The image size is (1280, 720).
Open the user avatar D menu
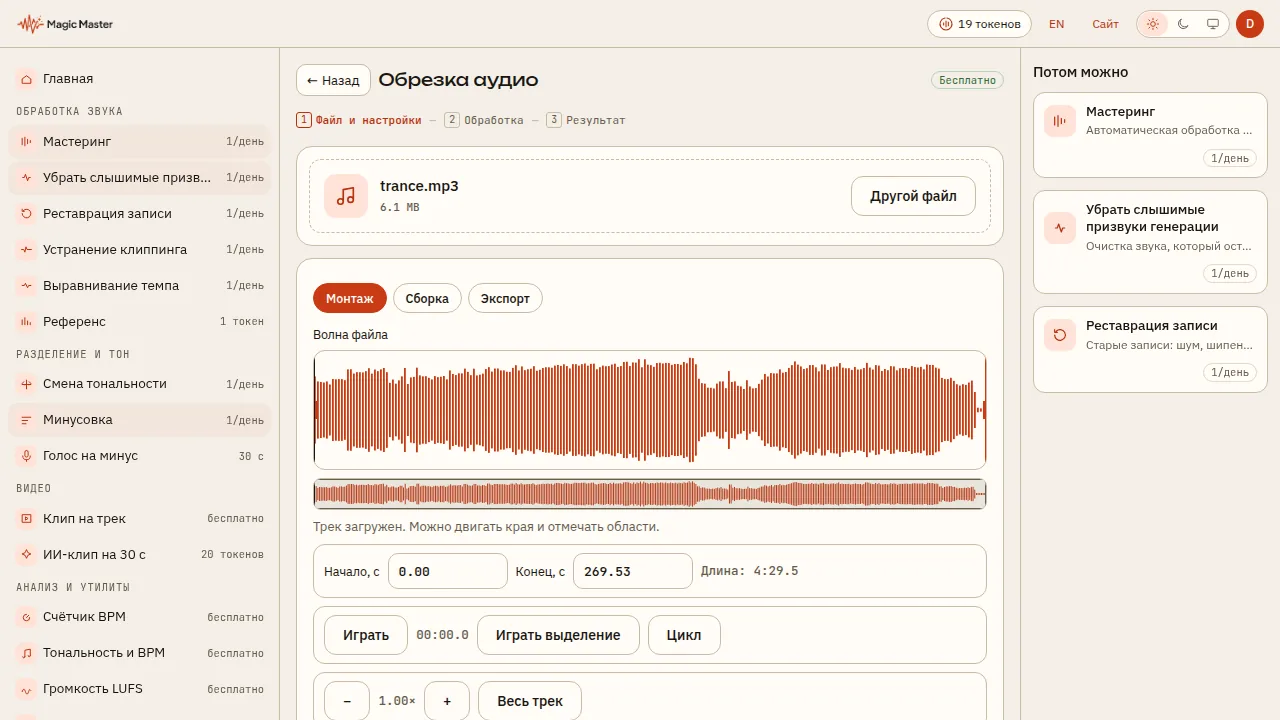coord(1250,24)
